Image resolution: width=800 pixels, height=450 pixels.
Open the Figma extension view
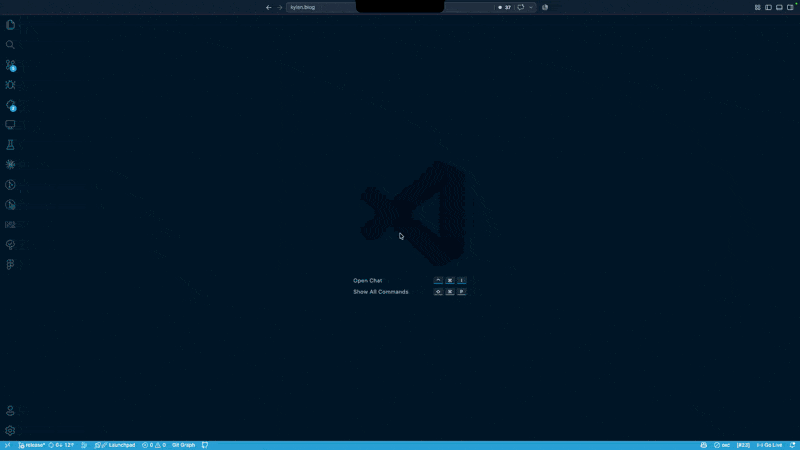10,264
